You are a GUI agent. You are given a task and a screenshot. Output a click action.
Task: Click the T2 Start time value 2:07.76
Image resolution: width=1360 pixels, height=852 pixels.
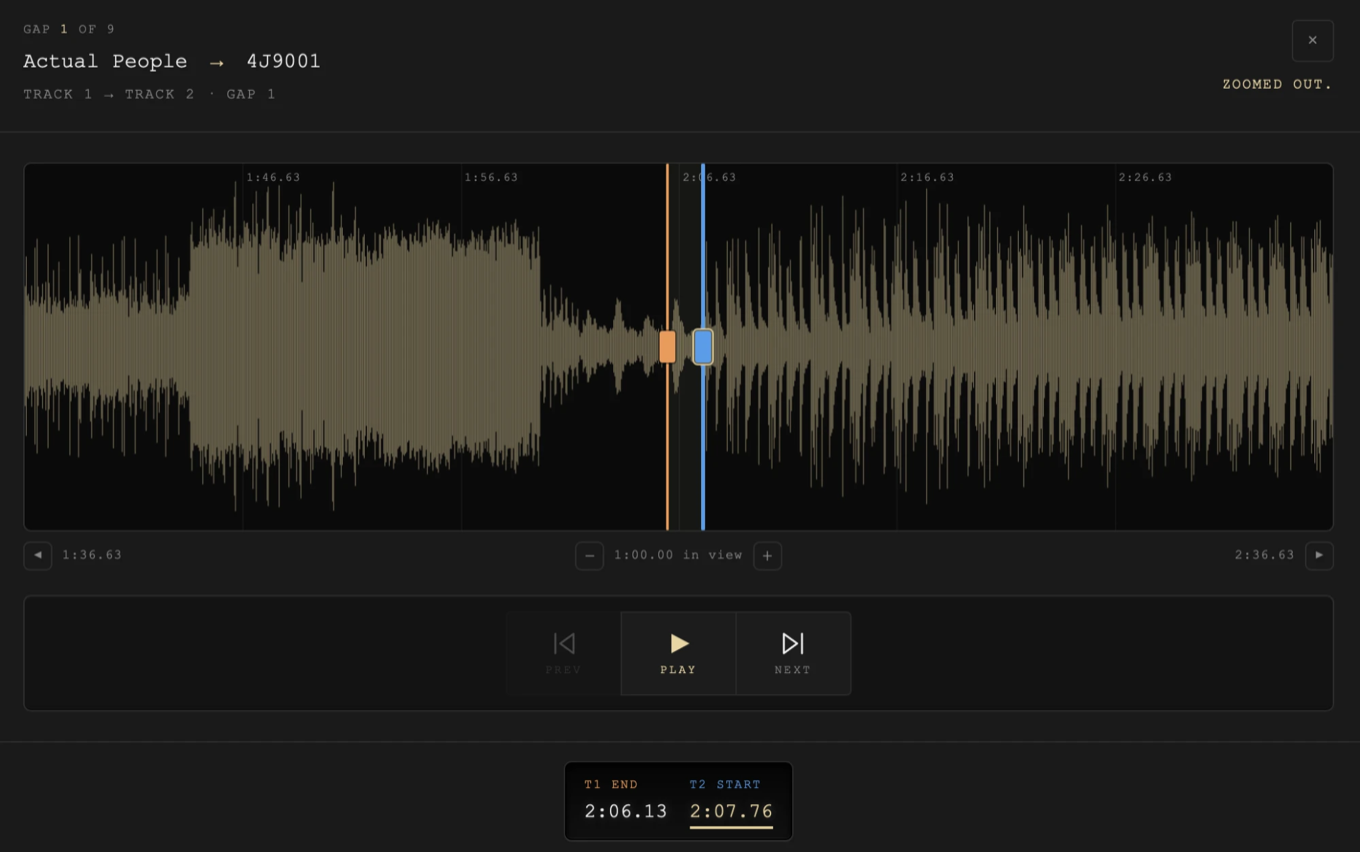[731, 811]
